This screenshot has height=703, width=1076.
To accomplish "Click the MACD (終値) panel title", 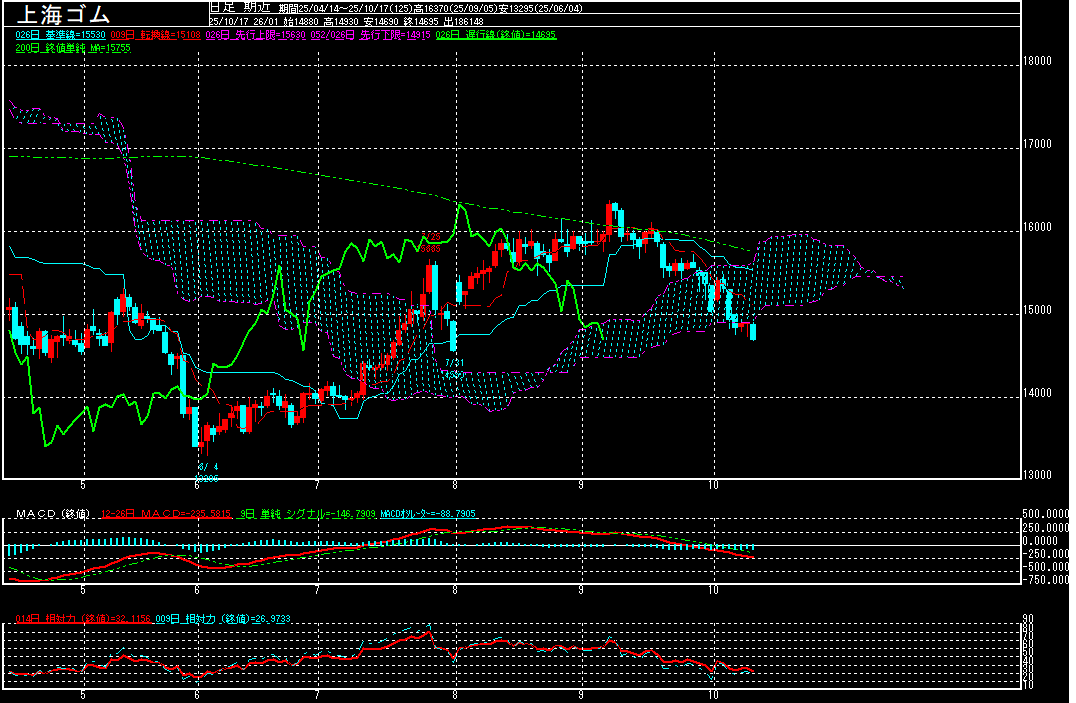I will pos(52,514).
